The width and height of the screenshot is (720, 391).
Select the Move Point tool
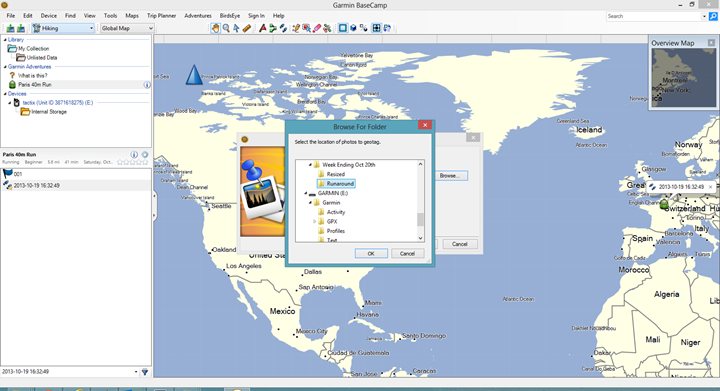tap(306, 28)
